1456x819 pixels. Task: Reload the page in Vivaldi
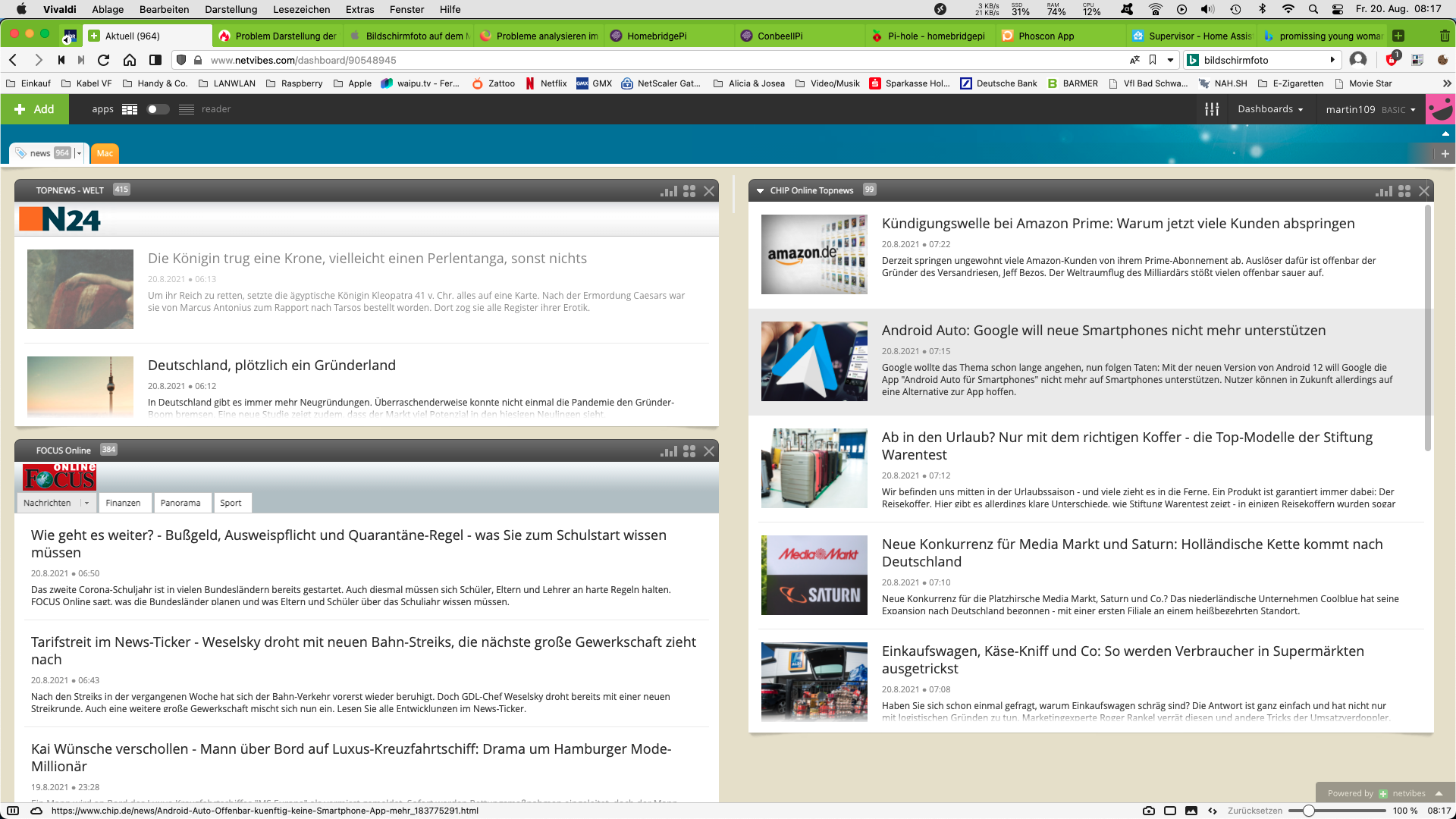(x=104, y=60)
